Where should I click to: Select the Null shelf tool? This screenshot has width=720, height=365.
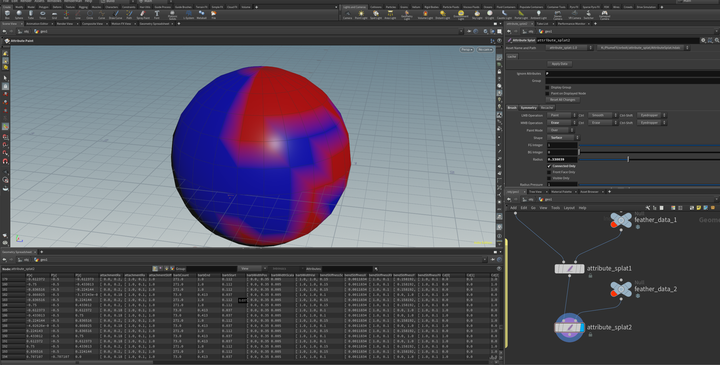pos(66,15)
